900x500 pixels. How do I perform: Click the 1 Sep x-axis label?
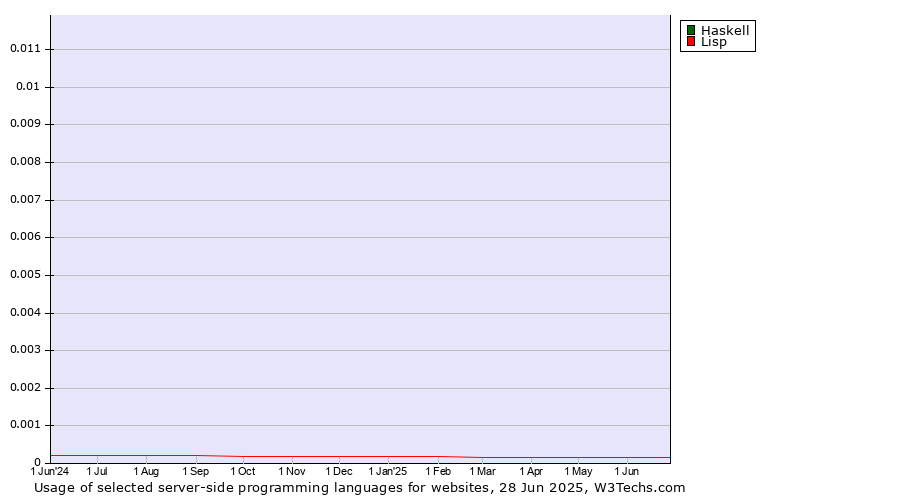[x=196, y=471]
